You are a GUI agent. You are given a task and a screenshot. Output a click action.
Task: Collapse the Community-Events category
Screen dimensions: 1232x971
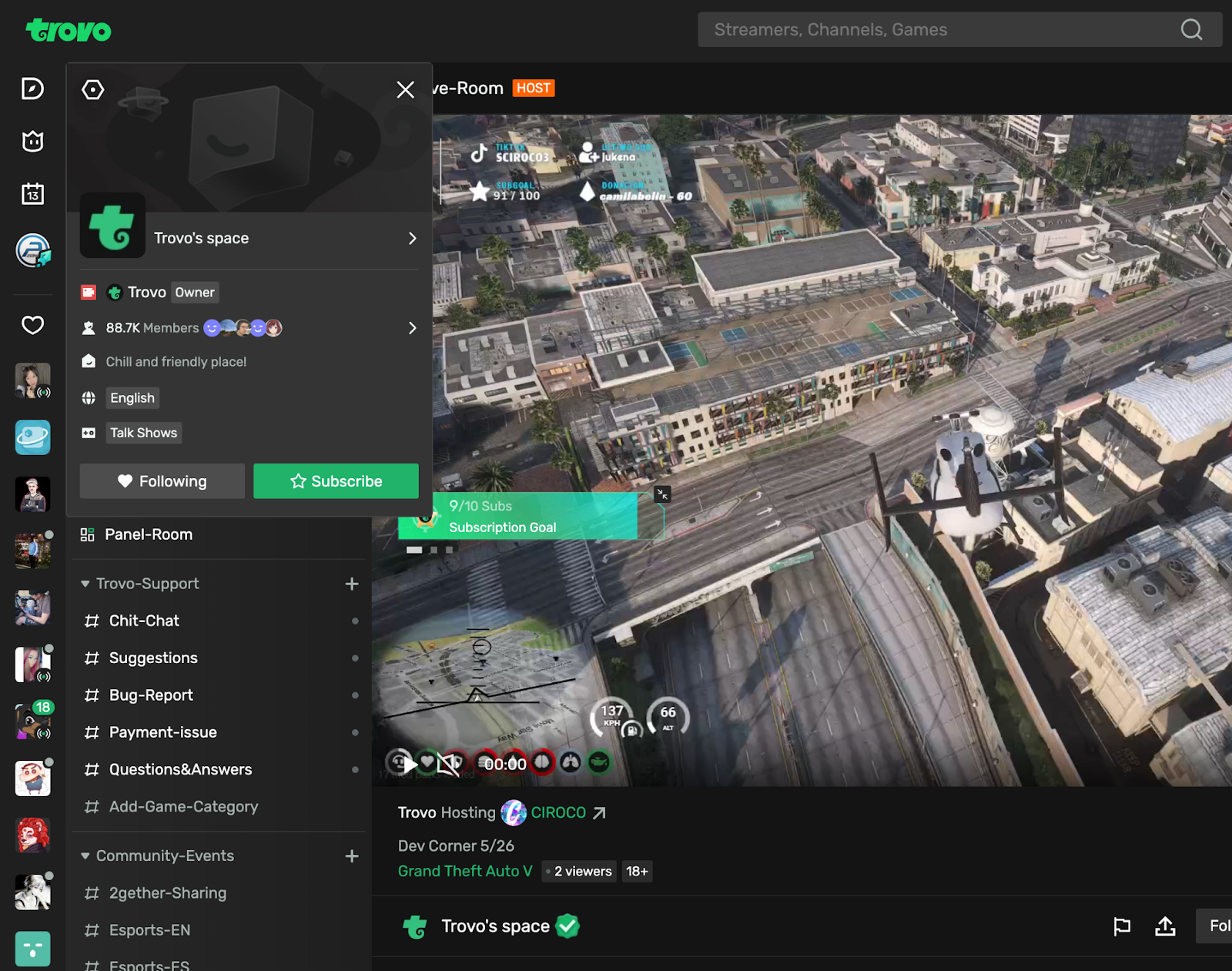85,856
